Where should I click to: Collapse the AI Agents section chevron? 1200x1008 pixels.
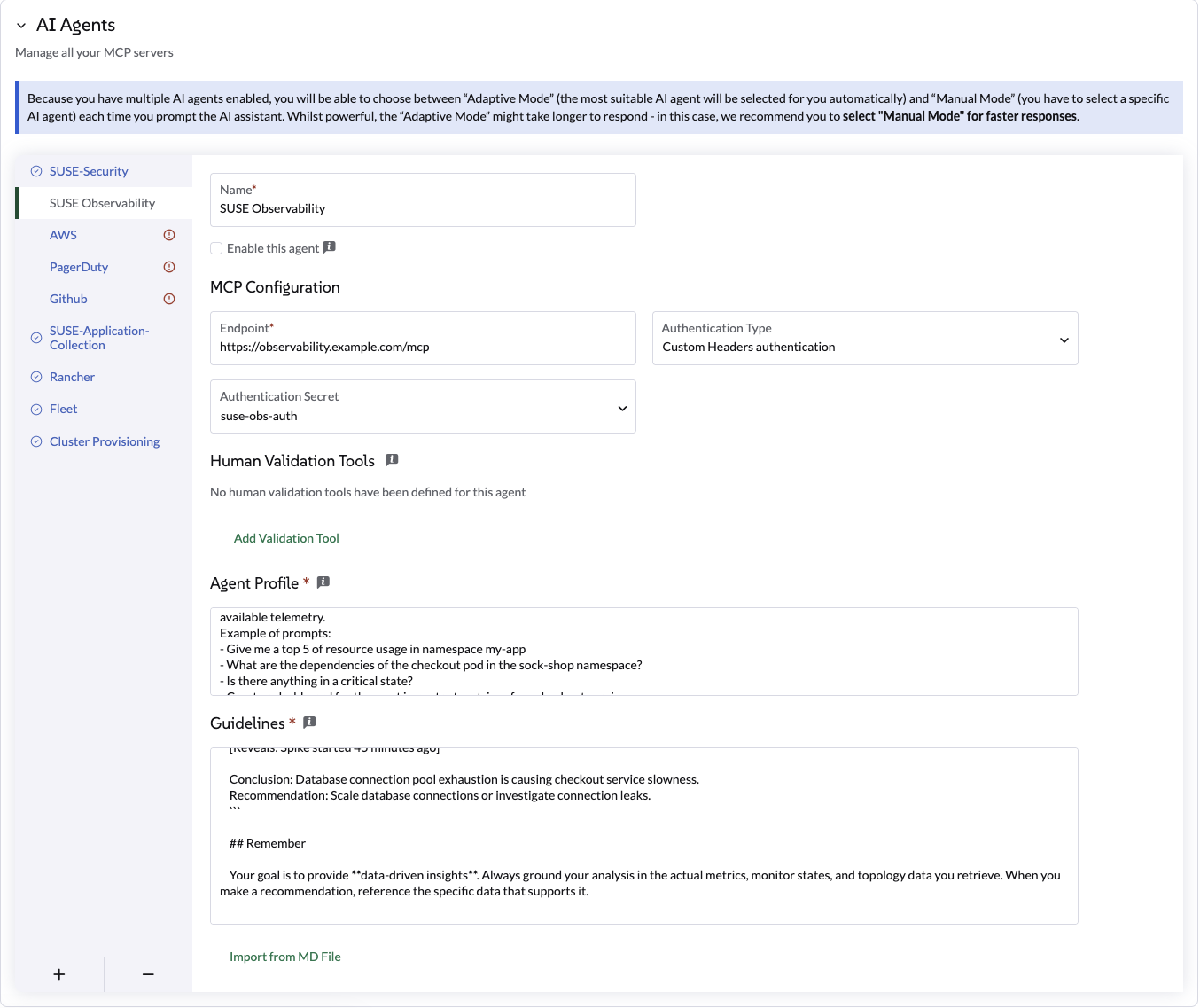click(21, 26)
